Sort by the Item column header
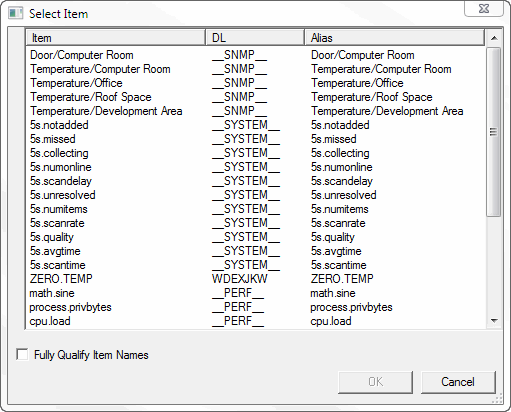The width and height of the screenshot is (511, 412). coord(115,38)
